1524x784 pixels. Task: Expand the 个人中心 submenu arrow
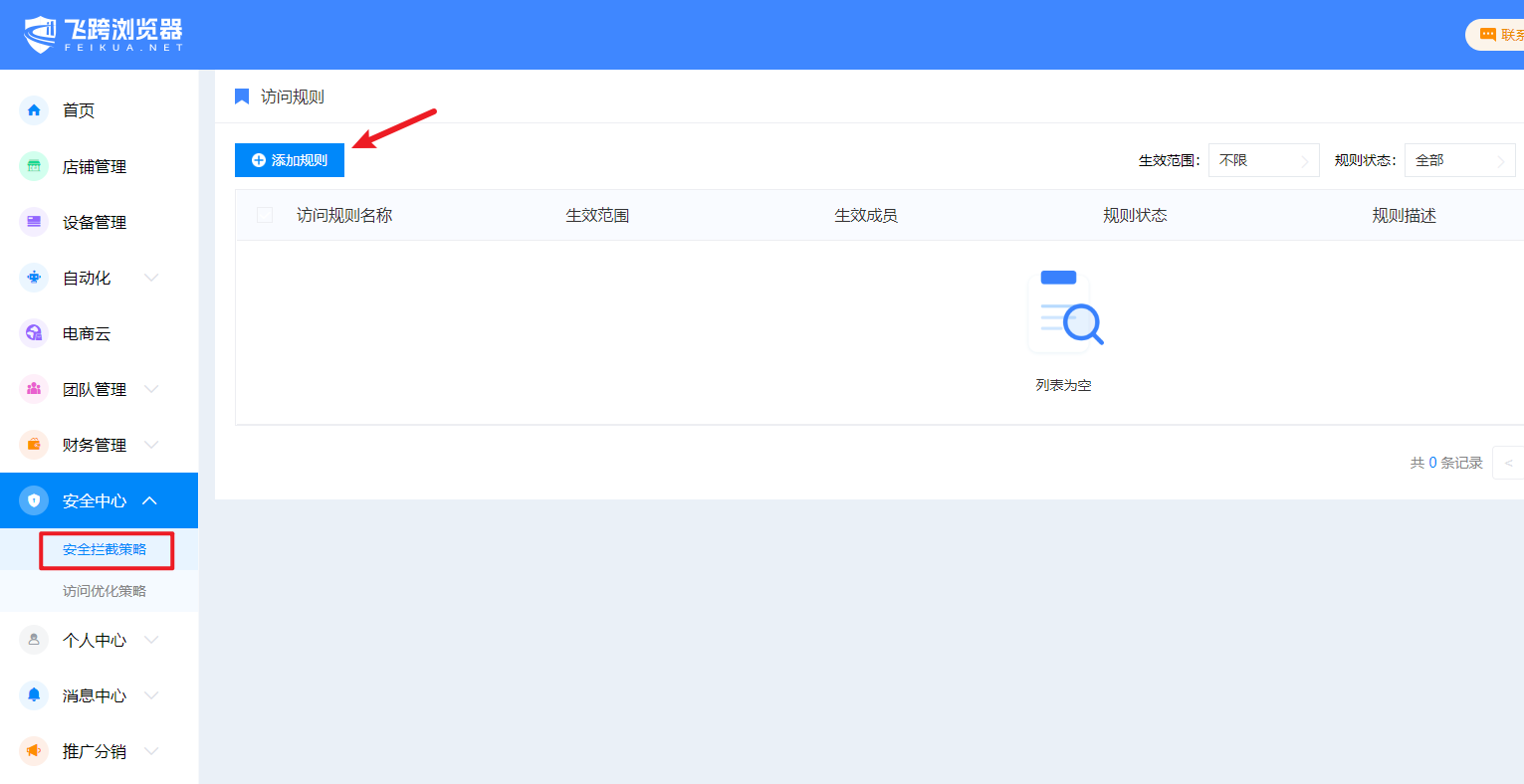coord(151,640)
